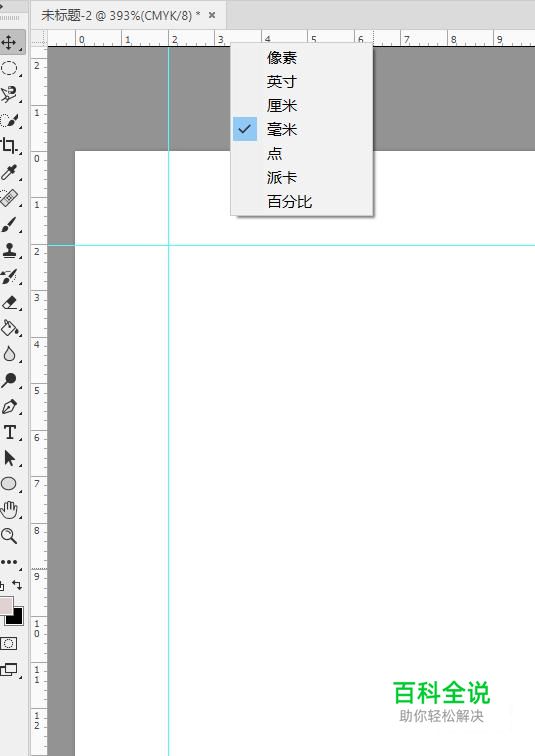Select the Crop tool
This screenshot has height=756, width=535.
[x=10, y=146]
